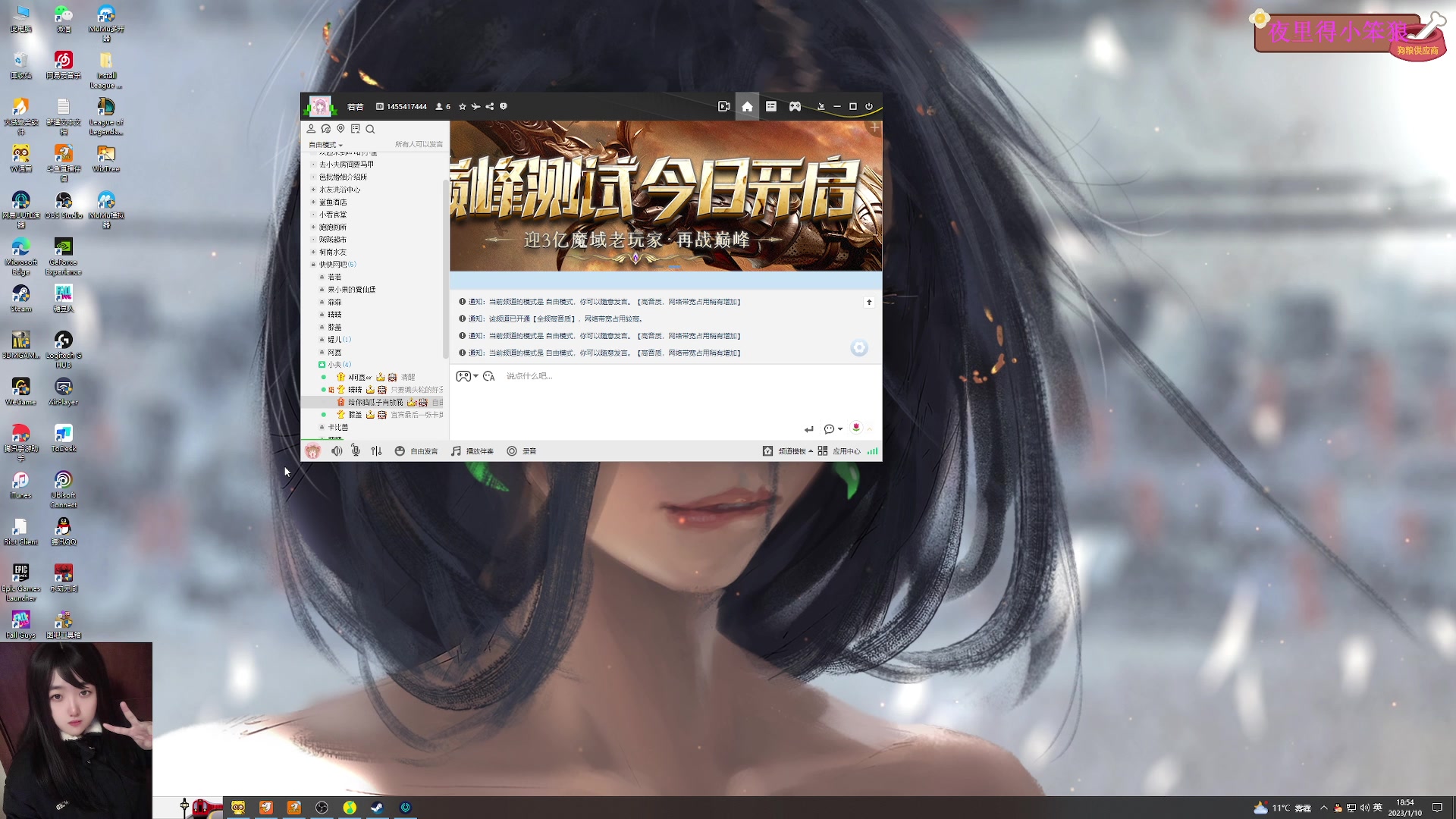Select the 果小果的魔仙堡 sub-channel
This screenshot has width=1456, height=819.
(351, 290)
